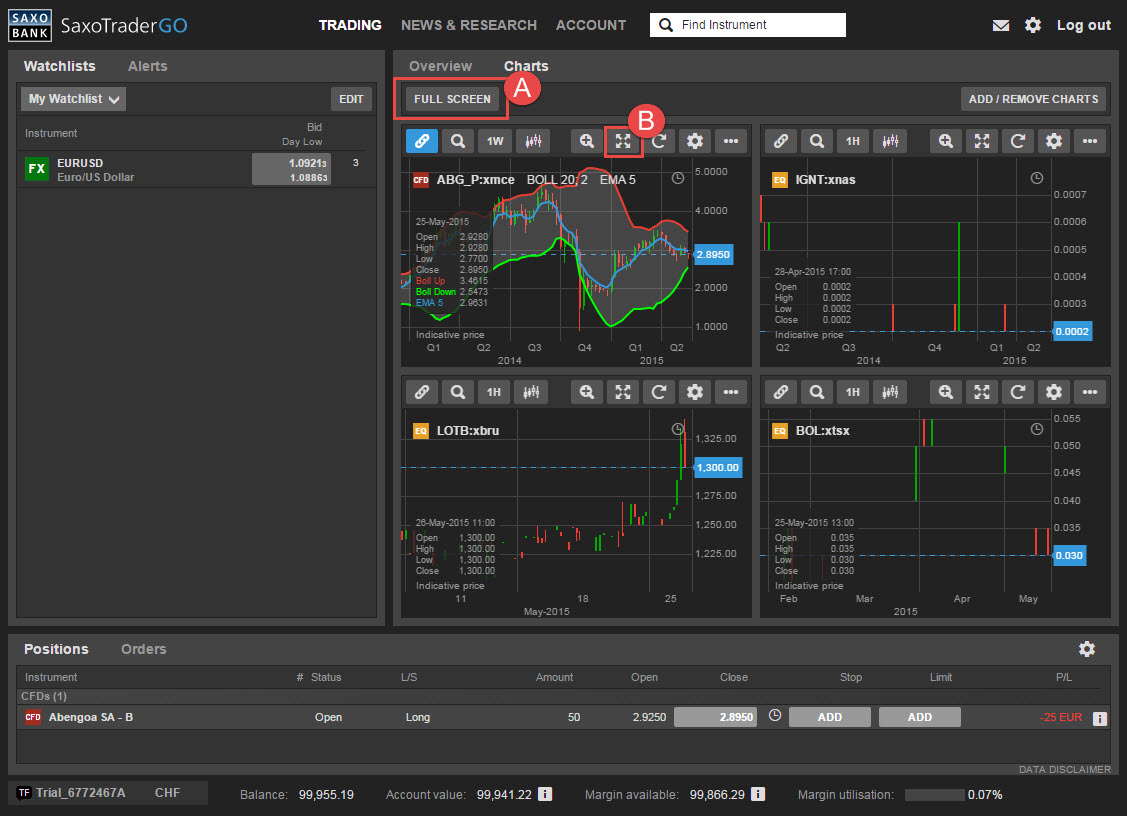Maximize the ABG_P:xmce chart
This screenshot has height=816, width=1127.
coord(623,141)
